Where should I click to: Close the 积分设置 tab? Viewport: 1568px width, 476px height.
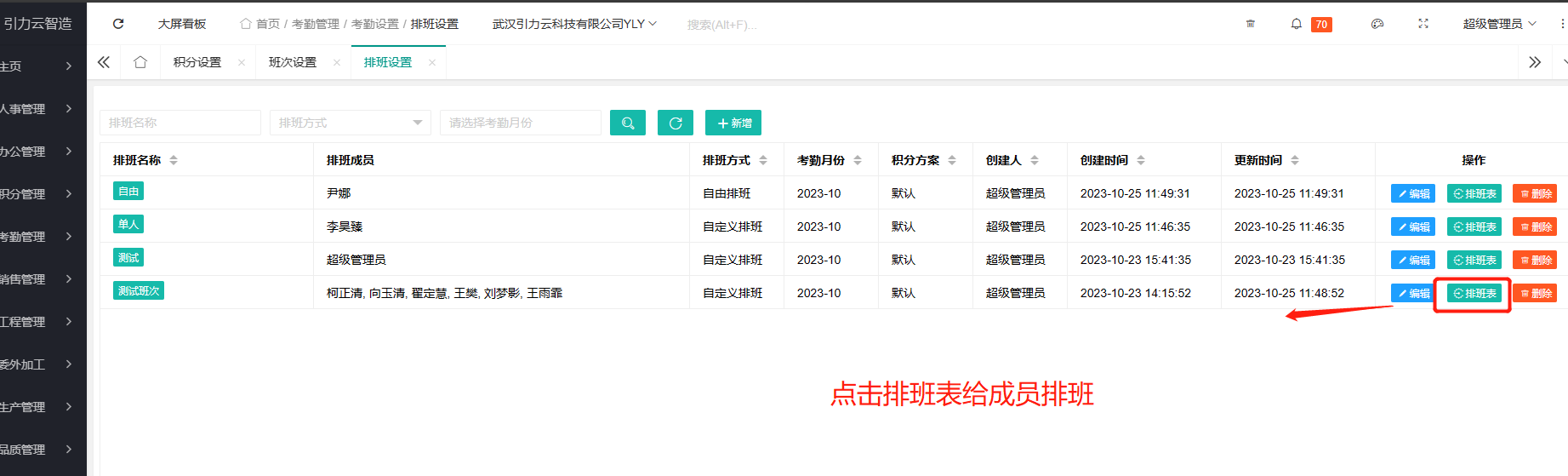242,63
